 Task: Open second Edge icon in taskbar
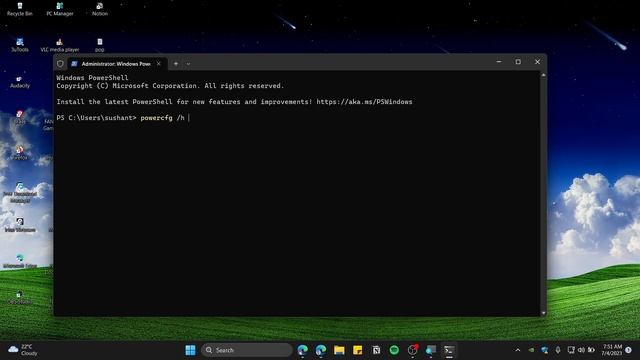tap(321, 350)
